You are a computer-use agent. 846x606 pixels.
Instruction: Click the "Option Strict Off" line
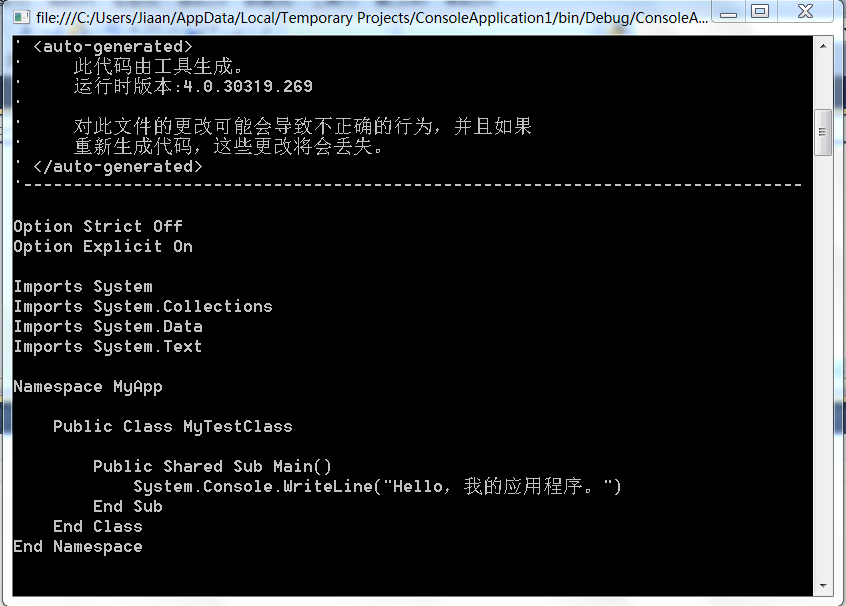(98, 227)
